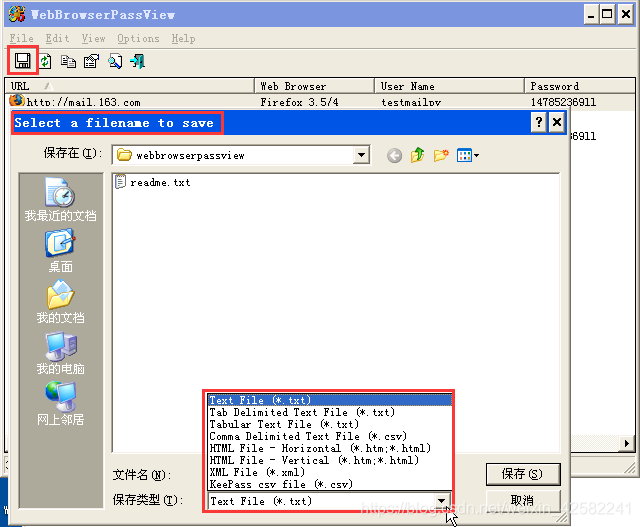This screenshot has width=640, height=527.
Task: Click the Refresh toolbar icon
Action: pyautogui.click(x=45, y=62)
